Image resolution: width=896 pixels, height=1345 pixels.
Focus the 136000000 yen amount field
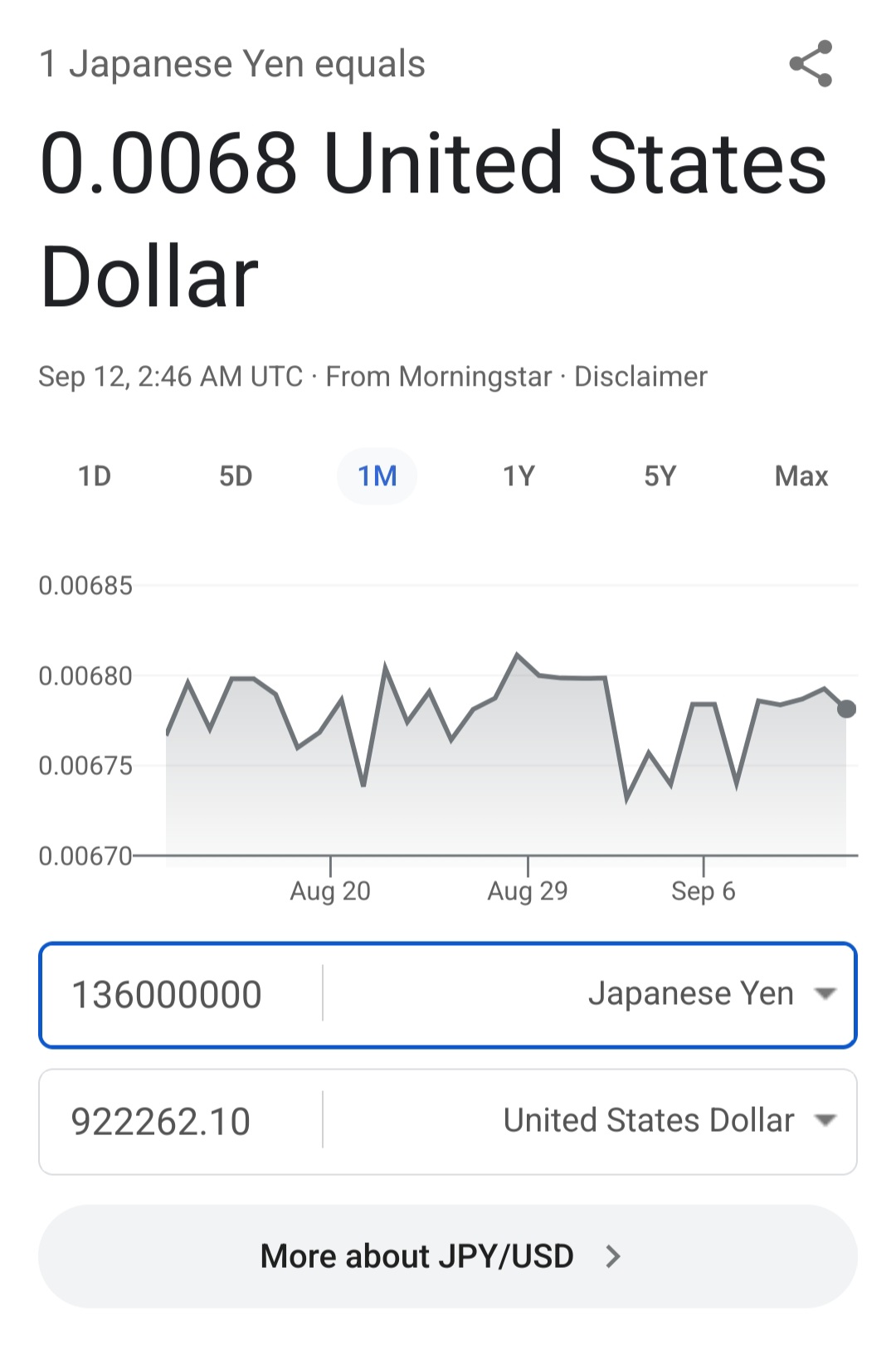pyautogui.click(x=181, y=995)
